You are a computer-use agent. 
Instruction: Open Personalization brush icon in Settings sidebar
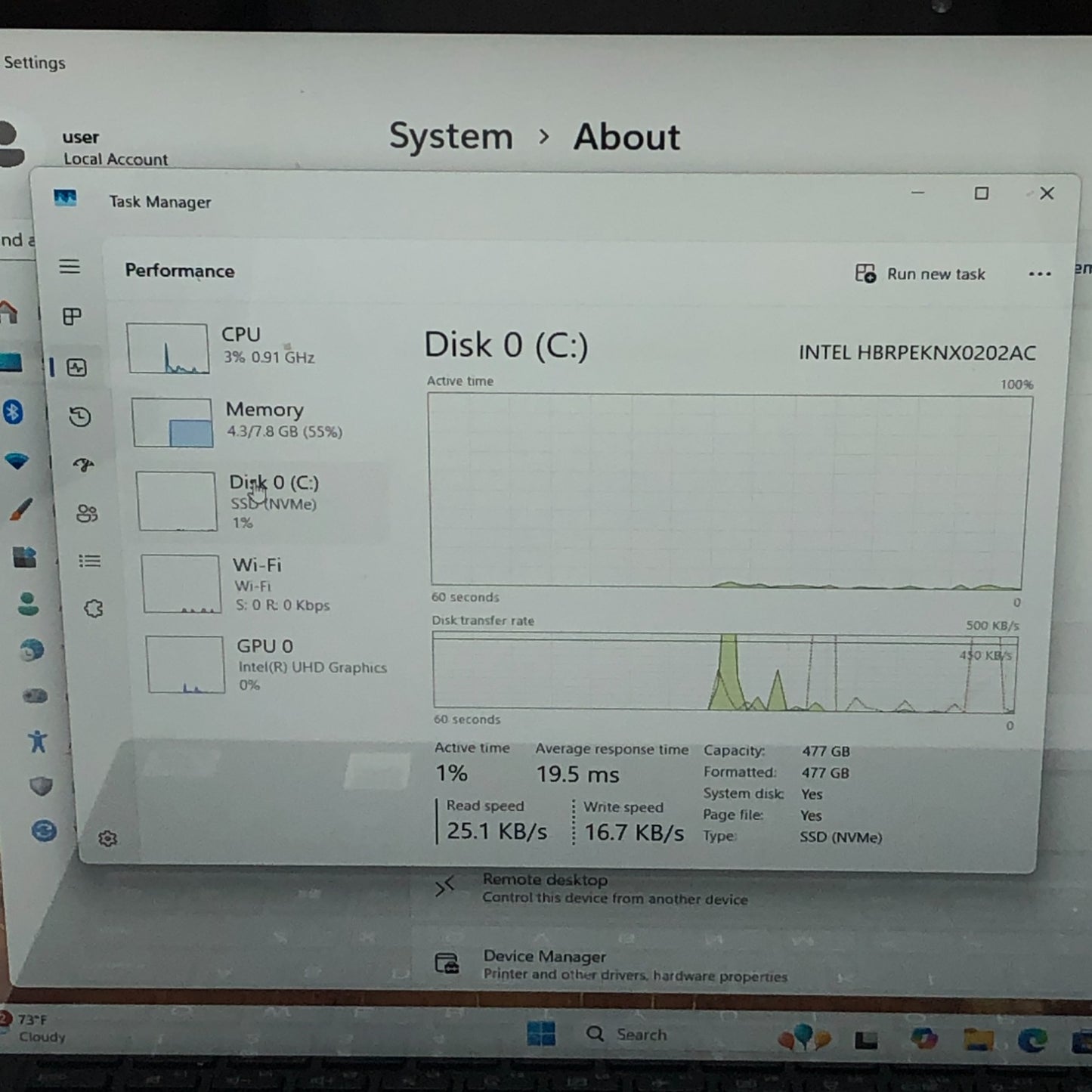[20, 510]
